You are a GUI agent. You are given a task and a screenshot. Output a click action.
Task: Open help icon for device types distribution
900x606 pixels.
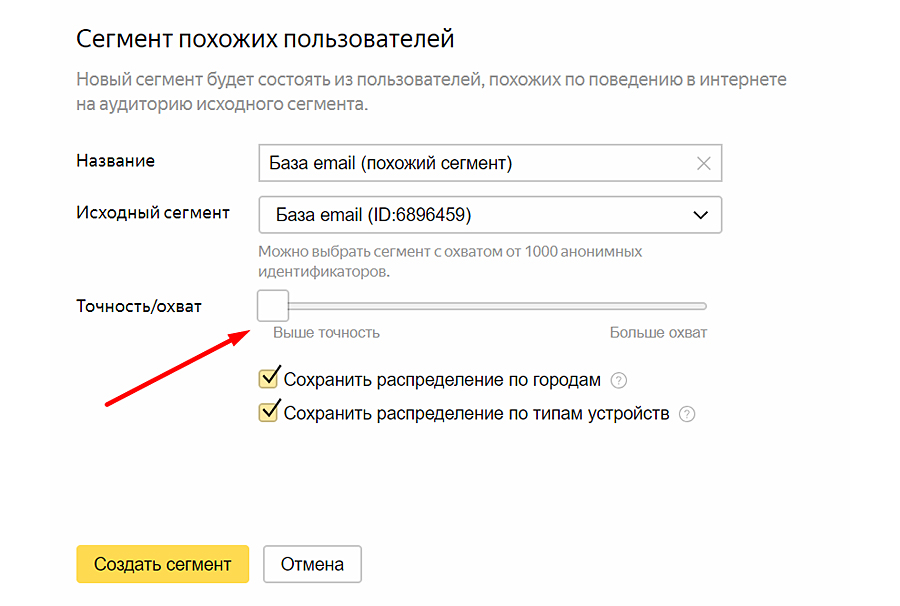point(687,414)
